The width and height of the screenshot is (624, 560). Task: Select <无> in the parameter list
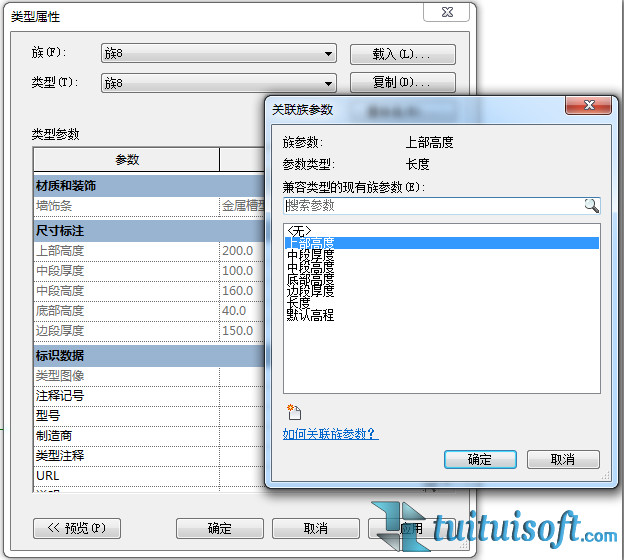[x=298, y=231]
